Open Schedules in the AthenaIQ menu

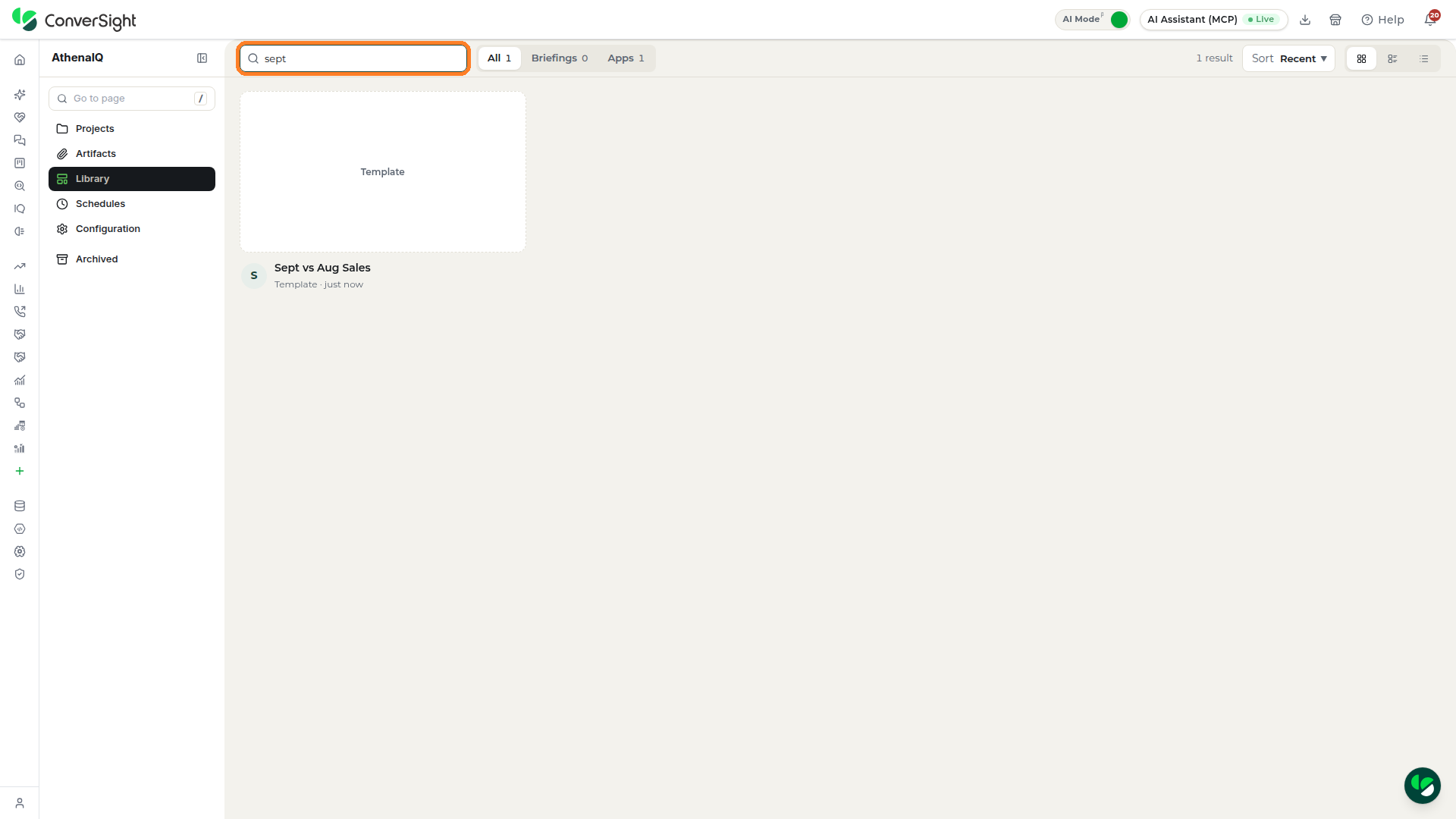(x=132, y=204)
